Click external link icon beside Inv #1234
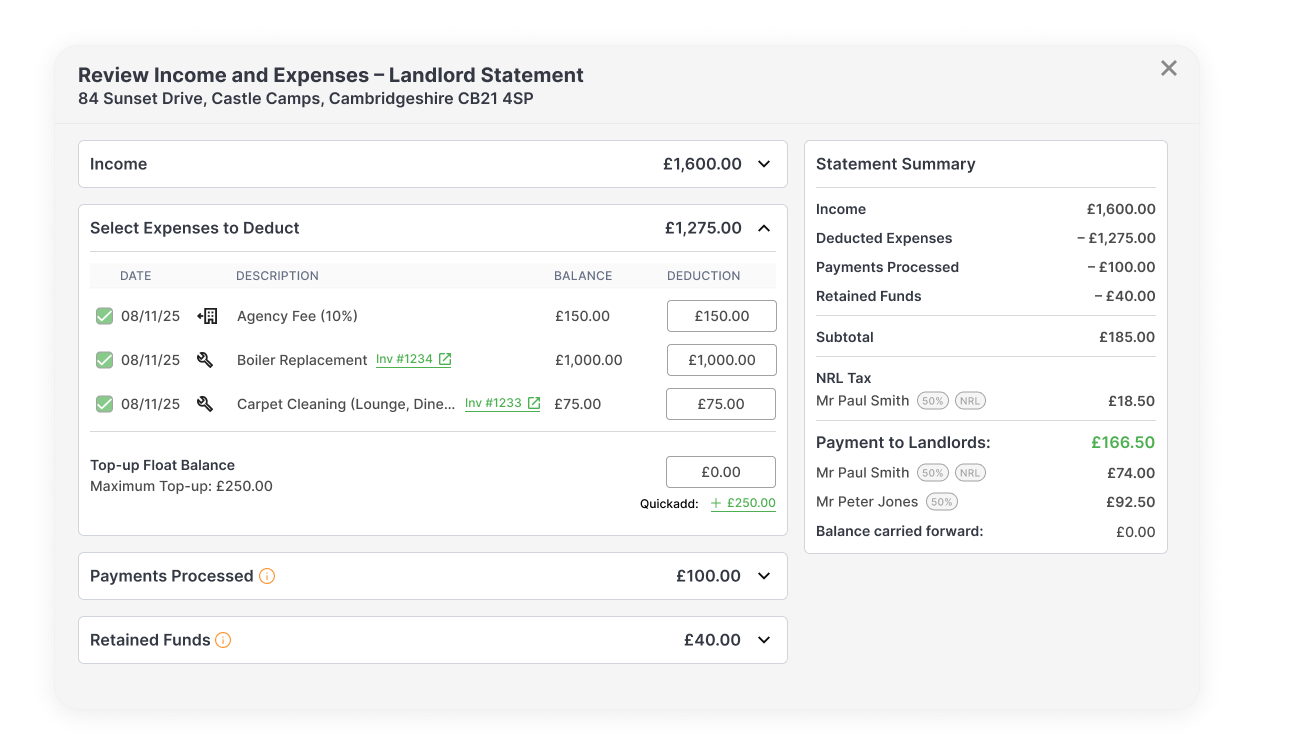 pos(445,359)
